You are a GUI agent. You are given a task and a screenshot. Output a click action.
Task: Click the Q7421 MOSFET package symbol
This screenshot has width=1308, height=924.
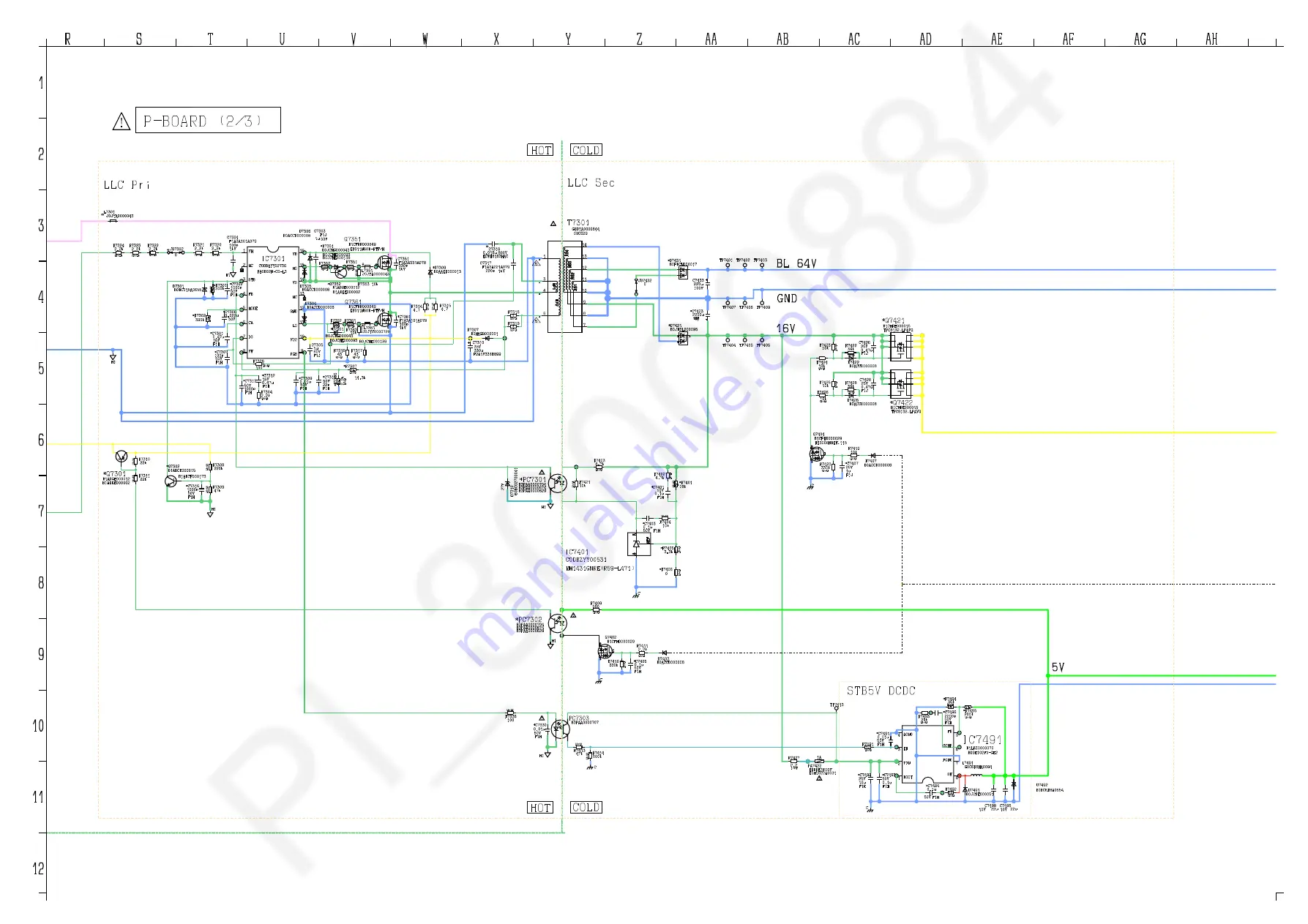[x=900, y=348]
